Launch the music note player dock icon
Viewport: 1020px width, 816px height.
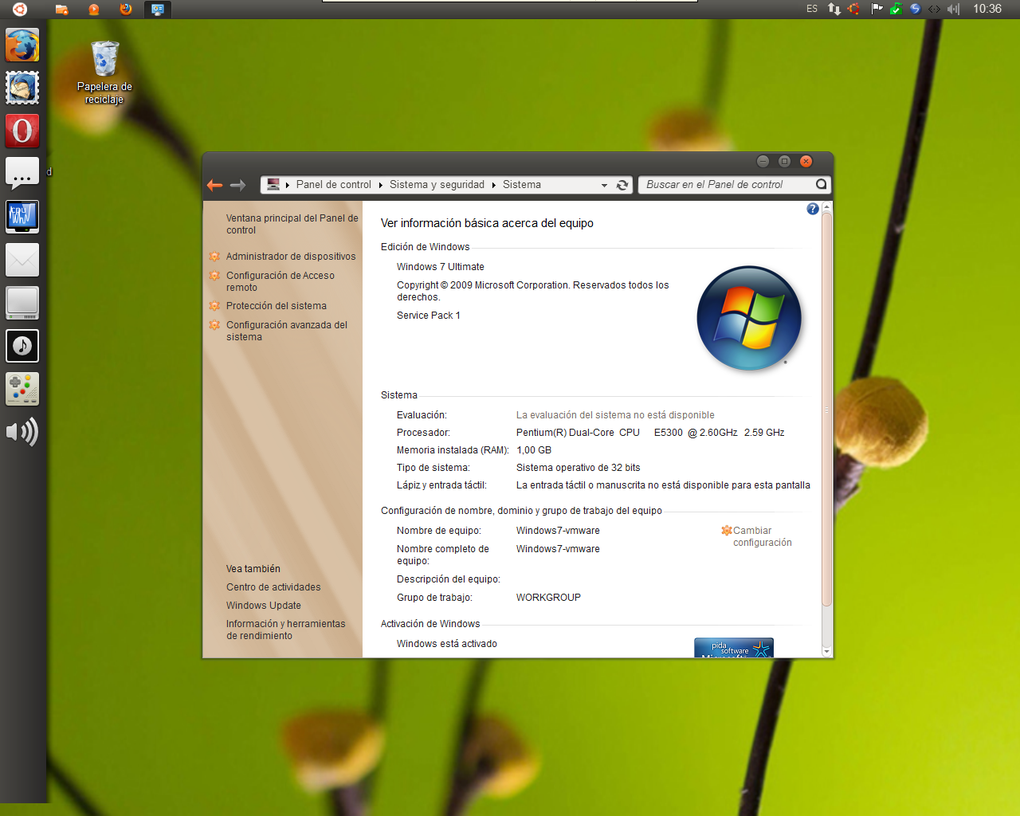[22, 346]
